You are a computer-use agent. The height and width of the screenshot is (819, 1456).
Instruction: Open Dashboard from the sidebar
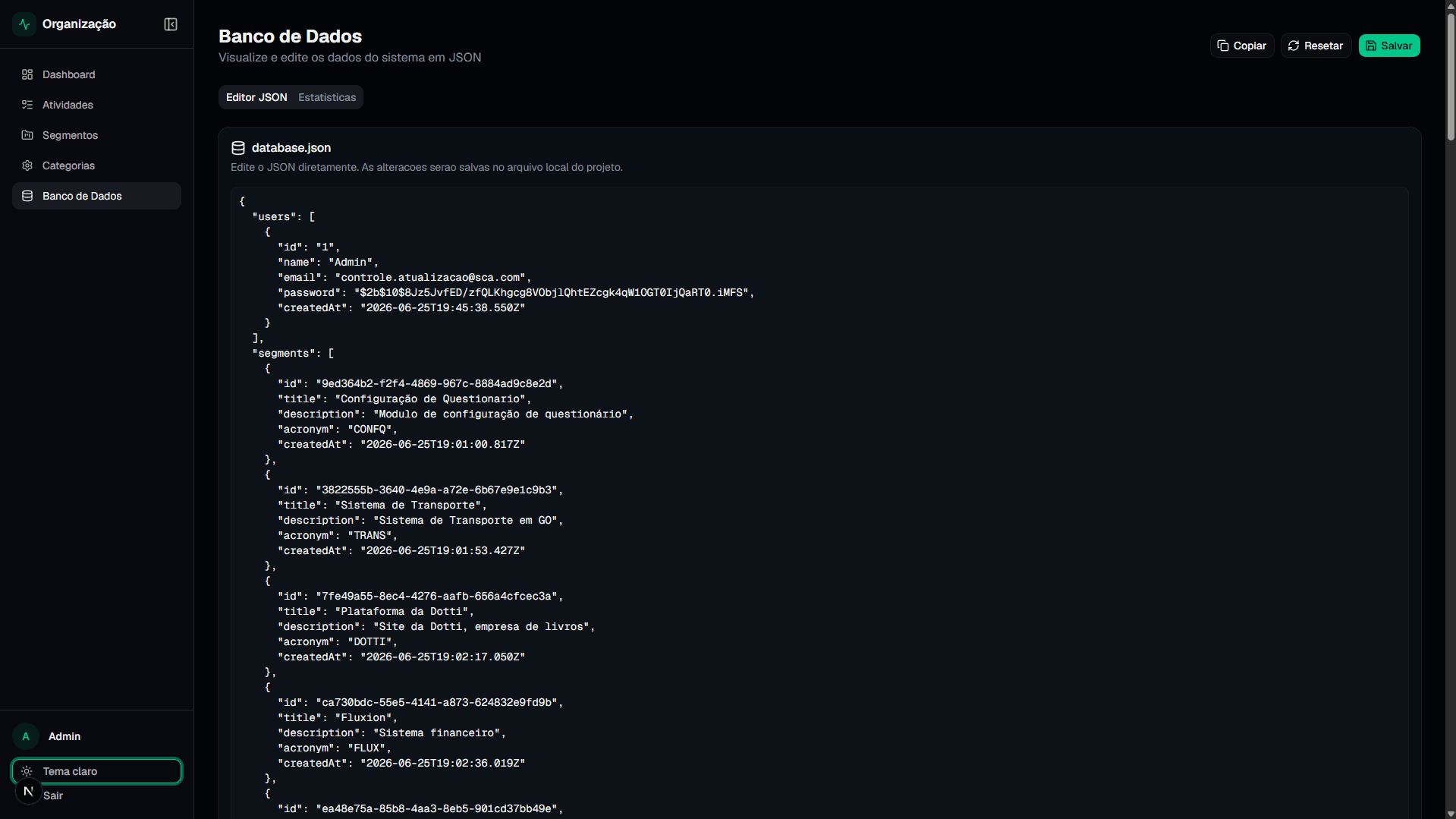(96, 74)
